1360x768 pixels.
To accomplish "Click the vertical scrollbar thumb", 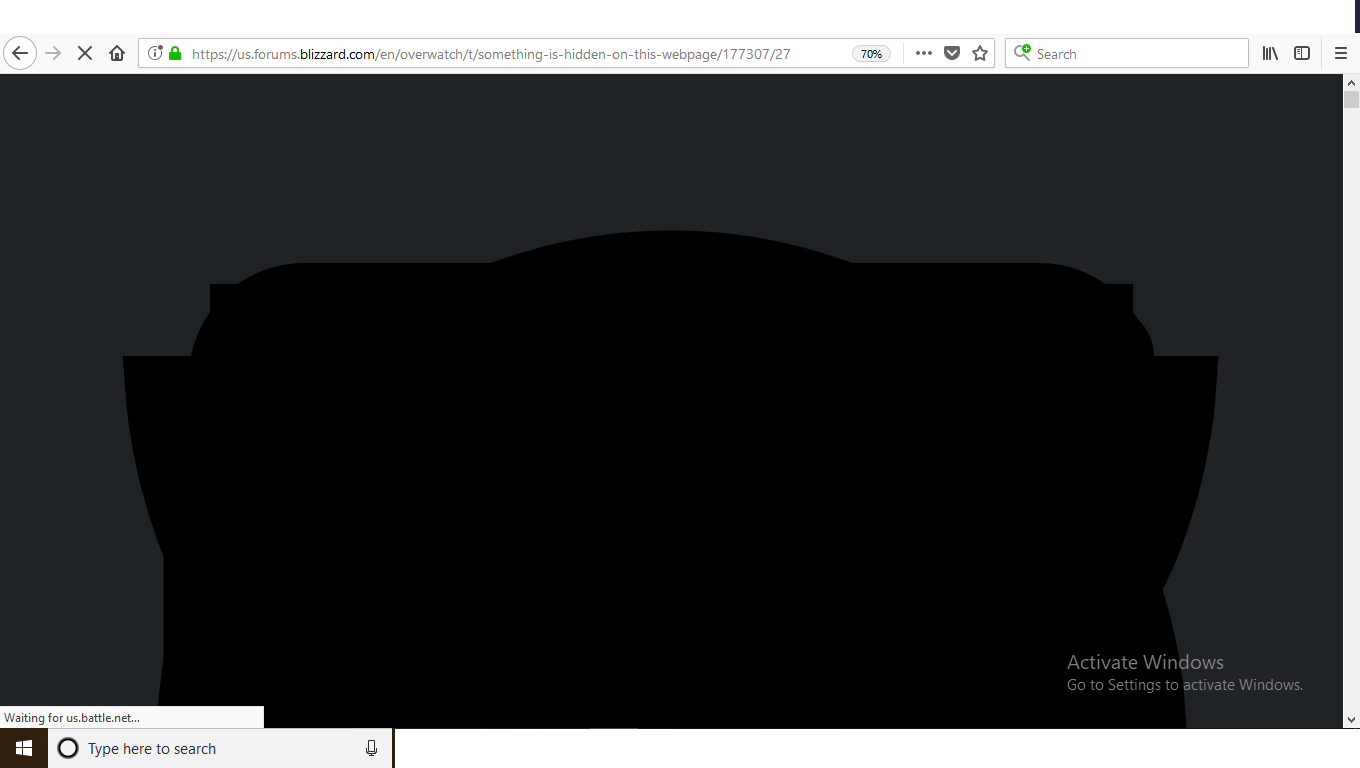I will (x=1352, y=100).
